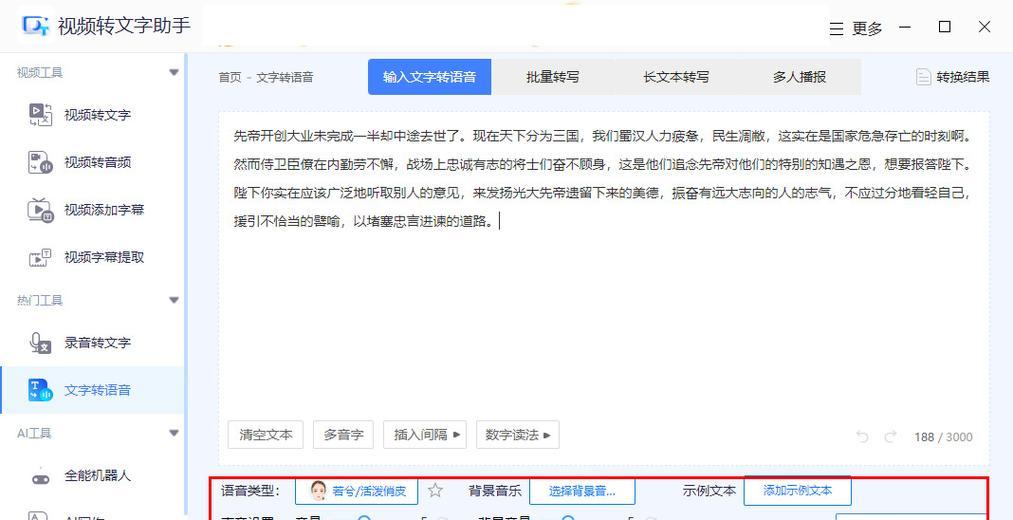Switch to 批量转写 tab

click(x=552, y=77)
